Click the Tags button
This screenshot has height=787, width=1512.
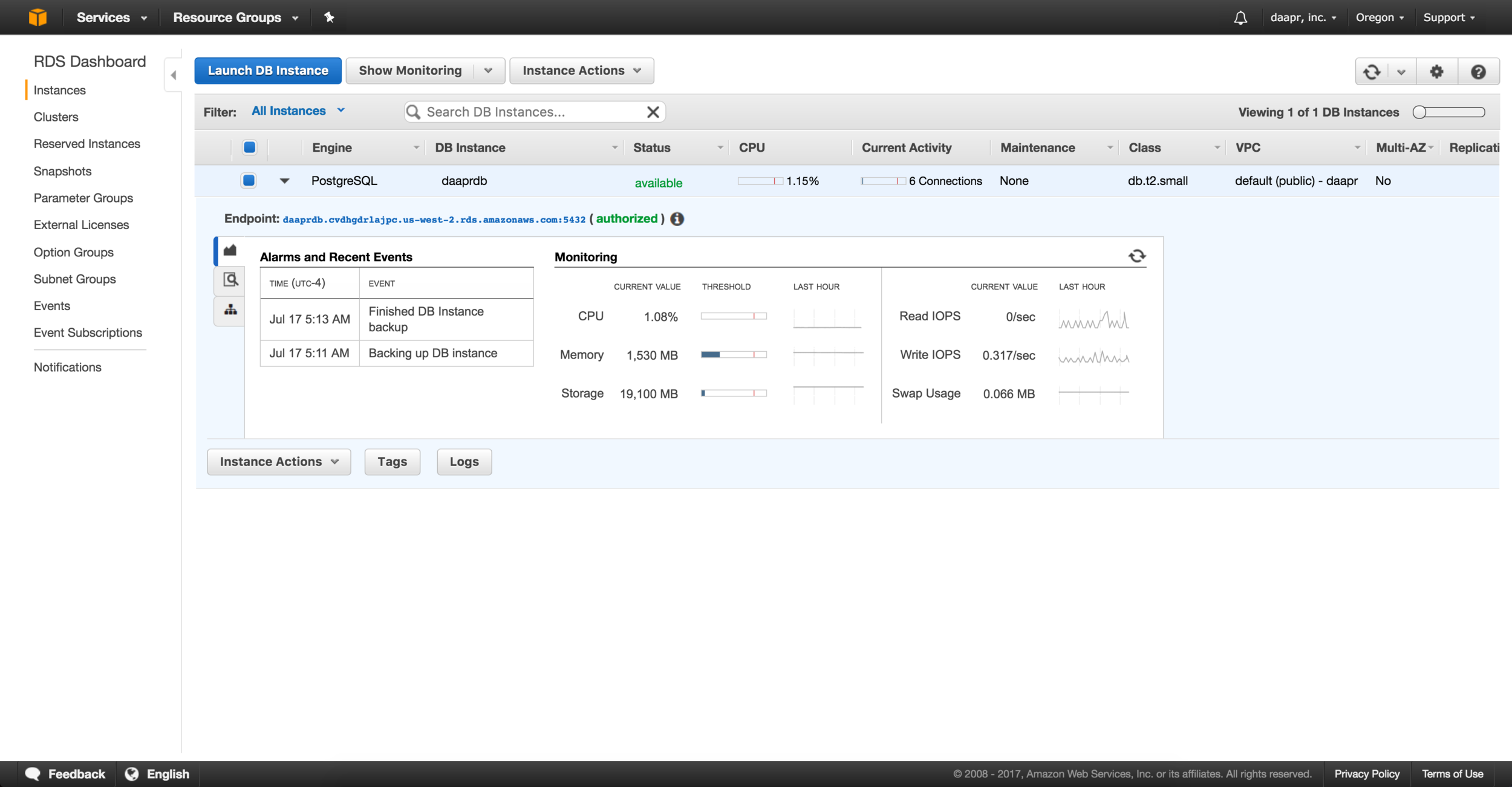click(393, 462)
